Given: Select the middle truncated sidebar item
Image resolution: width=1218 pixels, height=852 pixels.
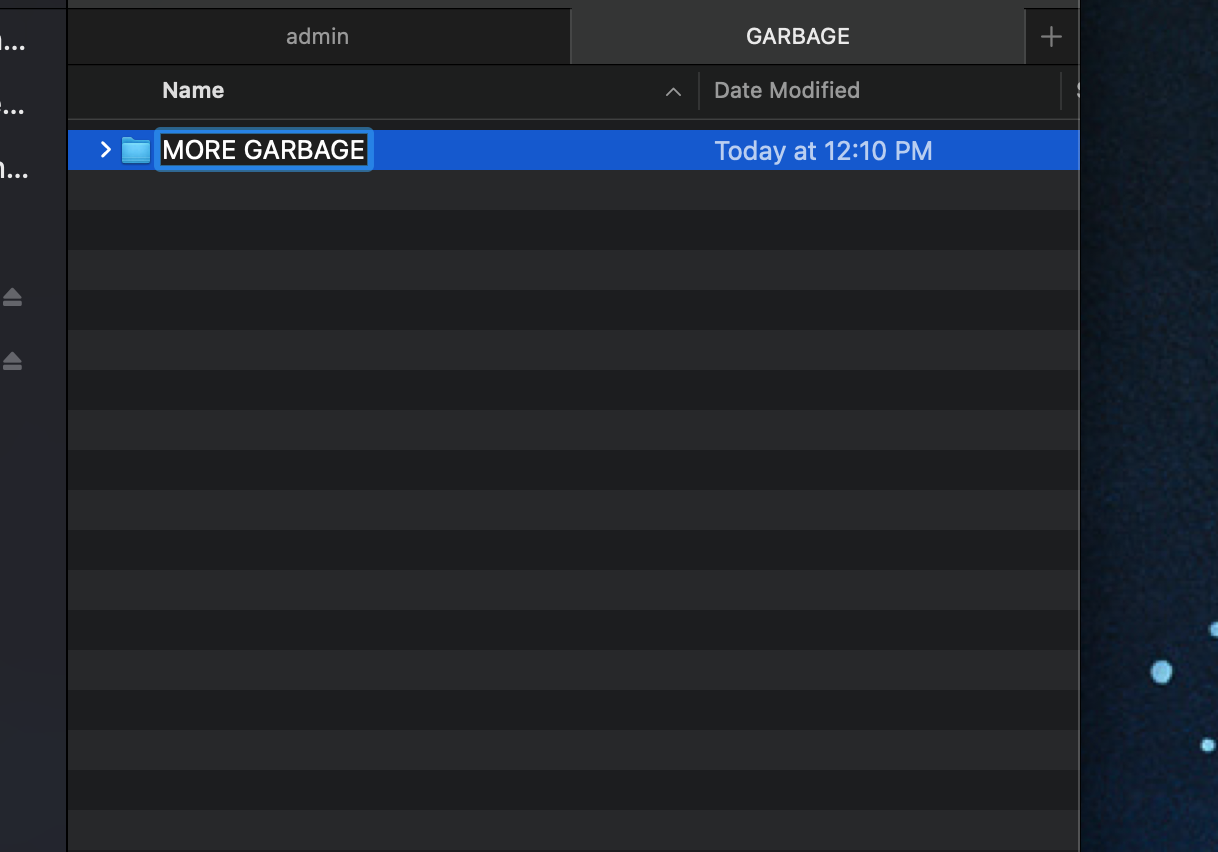Looking at the screenshot, I should 13,107.
